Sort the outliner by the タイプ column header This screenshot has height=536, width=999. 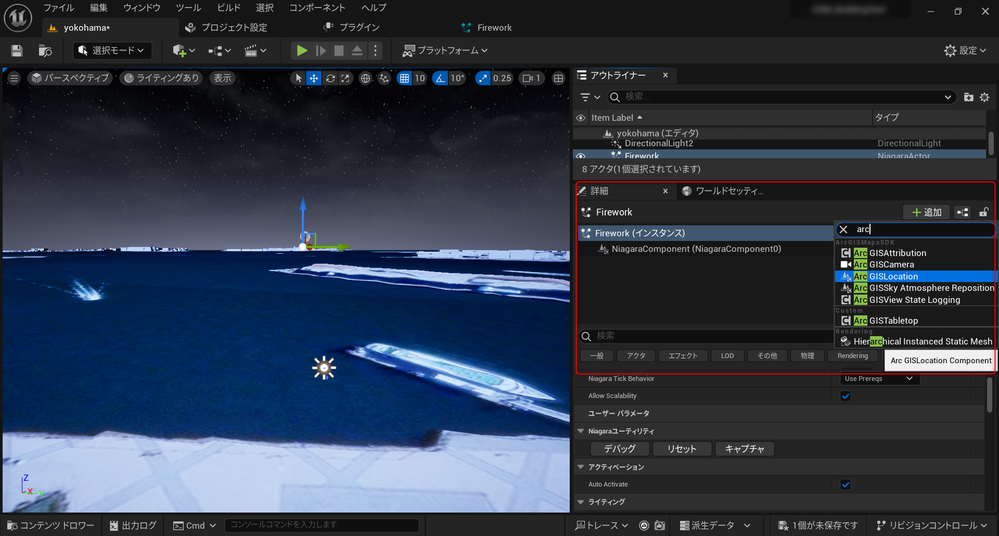click(887, 117)
